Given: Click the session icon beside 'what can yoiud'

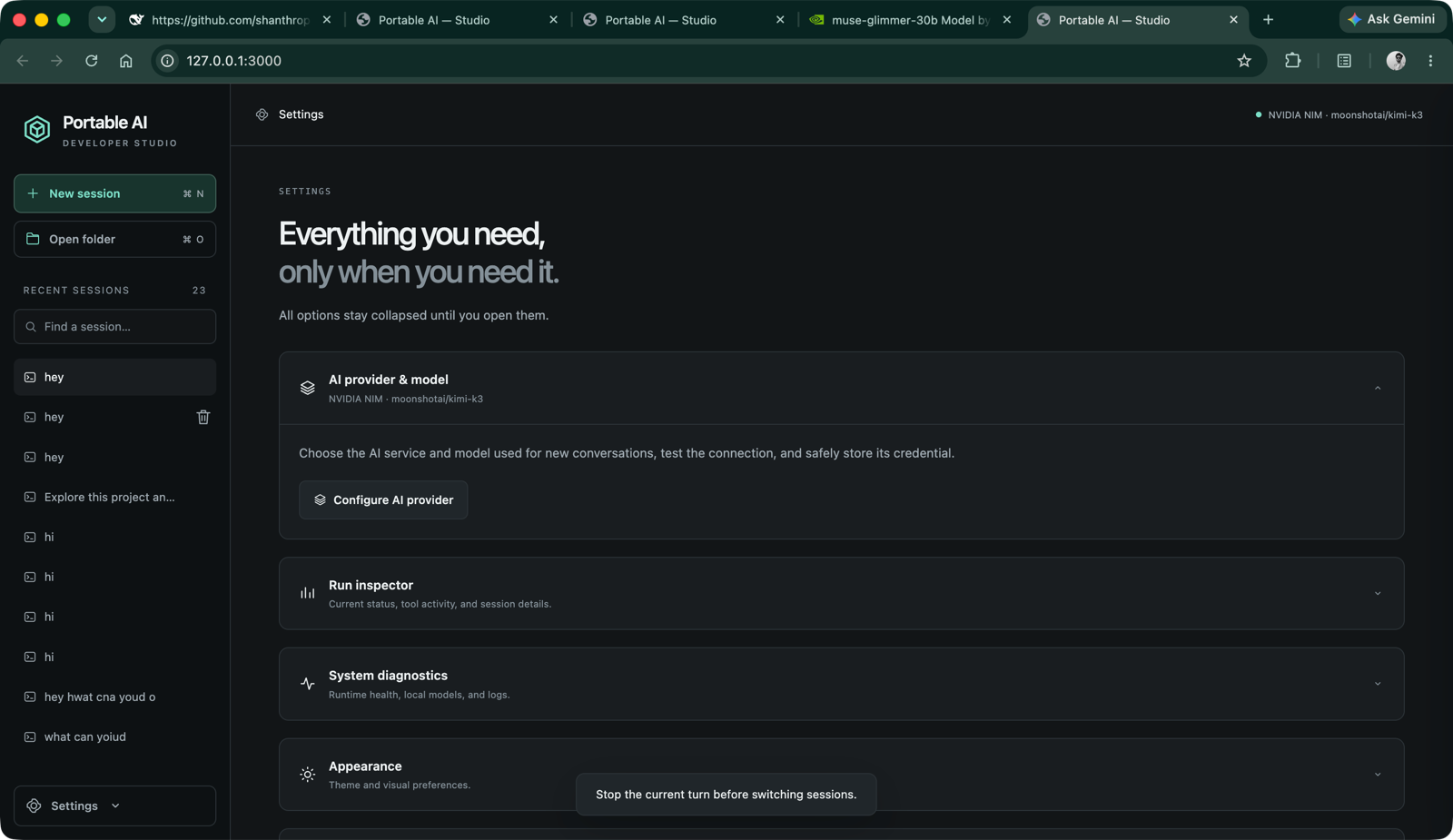Looking at the screenshot, I should point(30,737).
